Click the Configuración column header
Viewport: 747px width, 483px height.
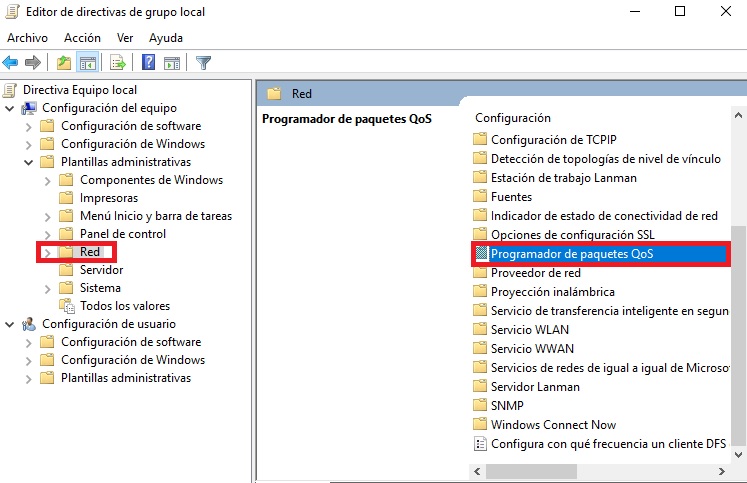512,118
